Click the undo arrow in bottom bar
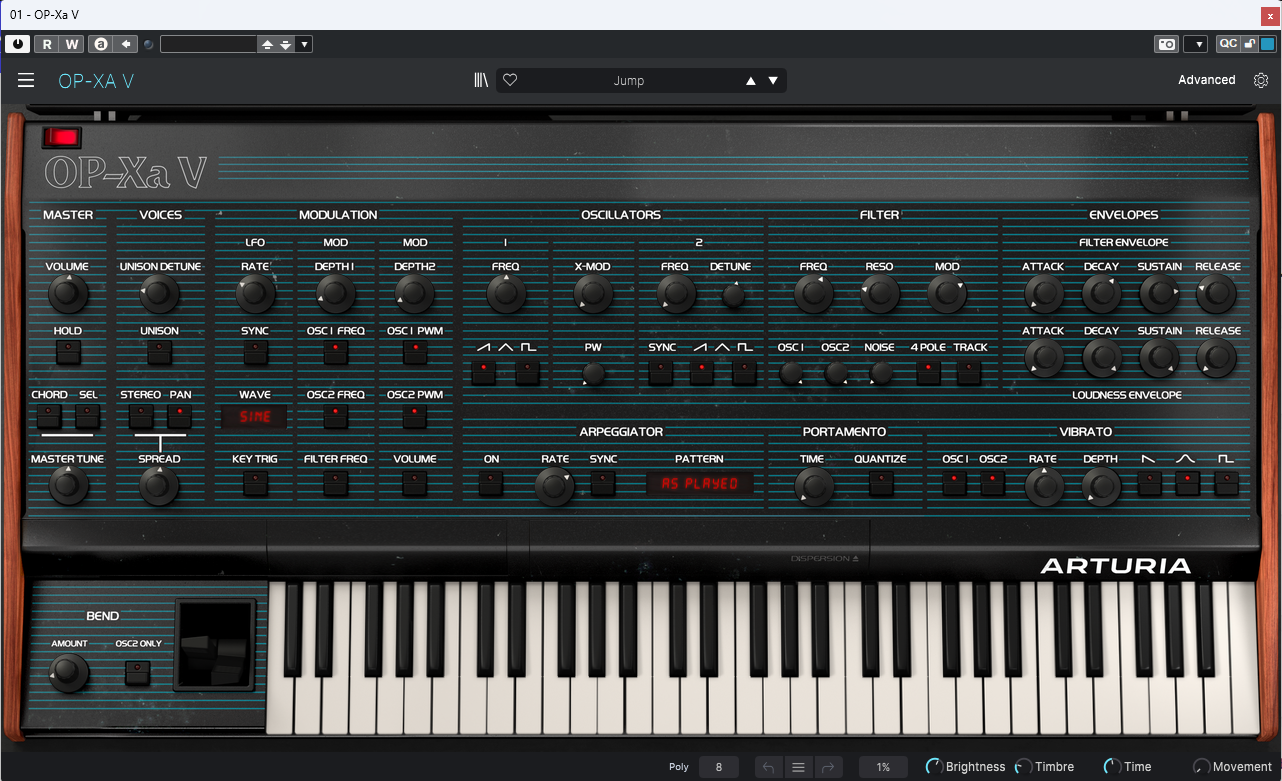The height and width of the screenshot is (781, 1282). 768,767
